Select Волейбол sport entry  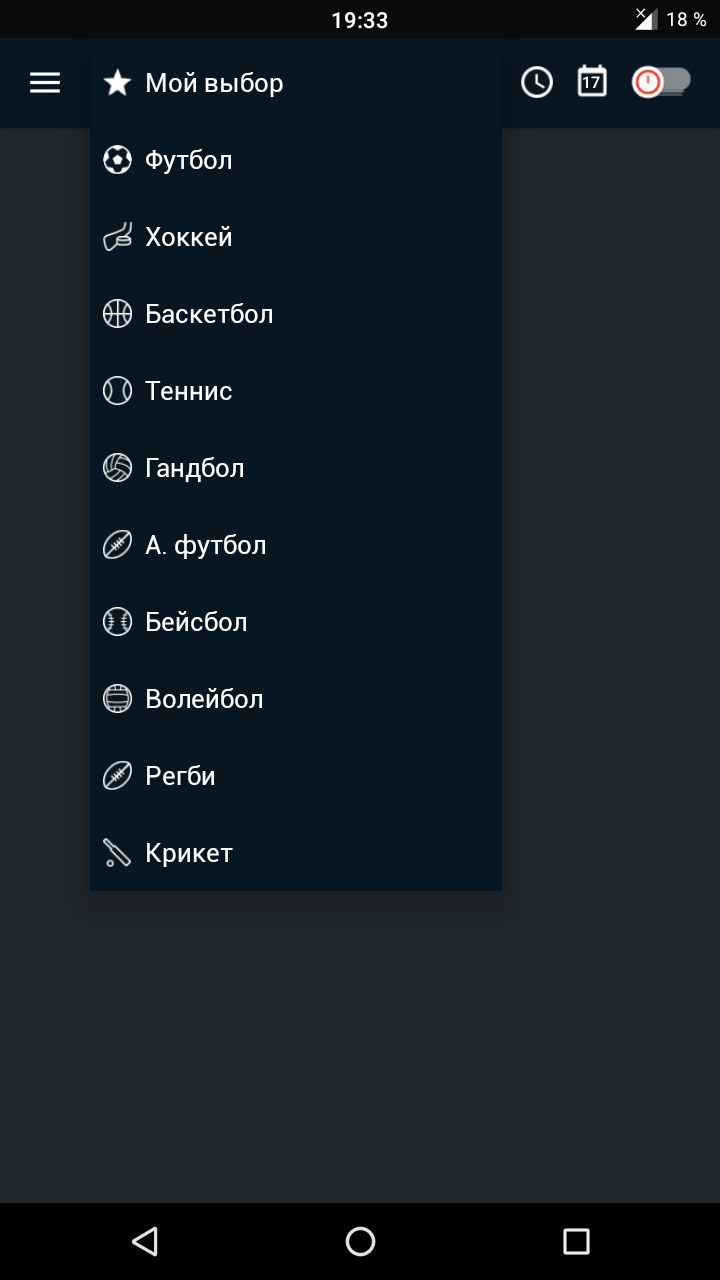click(x=296, y=699)
